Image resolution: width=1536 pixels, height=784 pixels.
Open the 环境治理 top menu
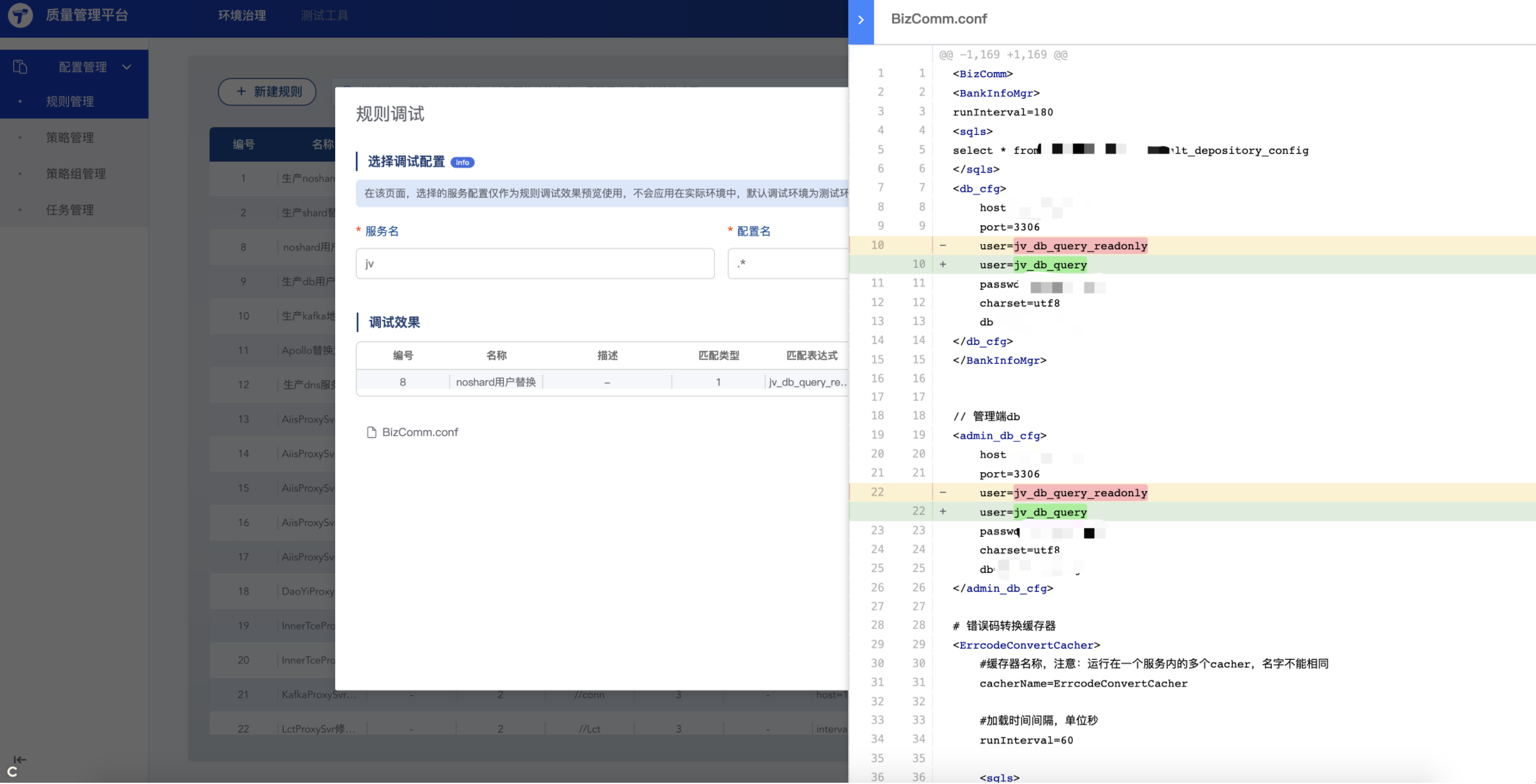[x=242, y=16]
